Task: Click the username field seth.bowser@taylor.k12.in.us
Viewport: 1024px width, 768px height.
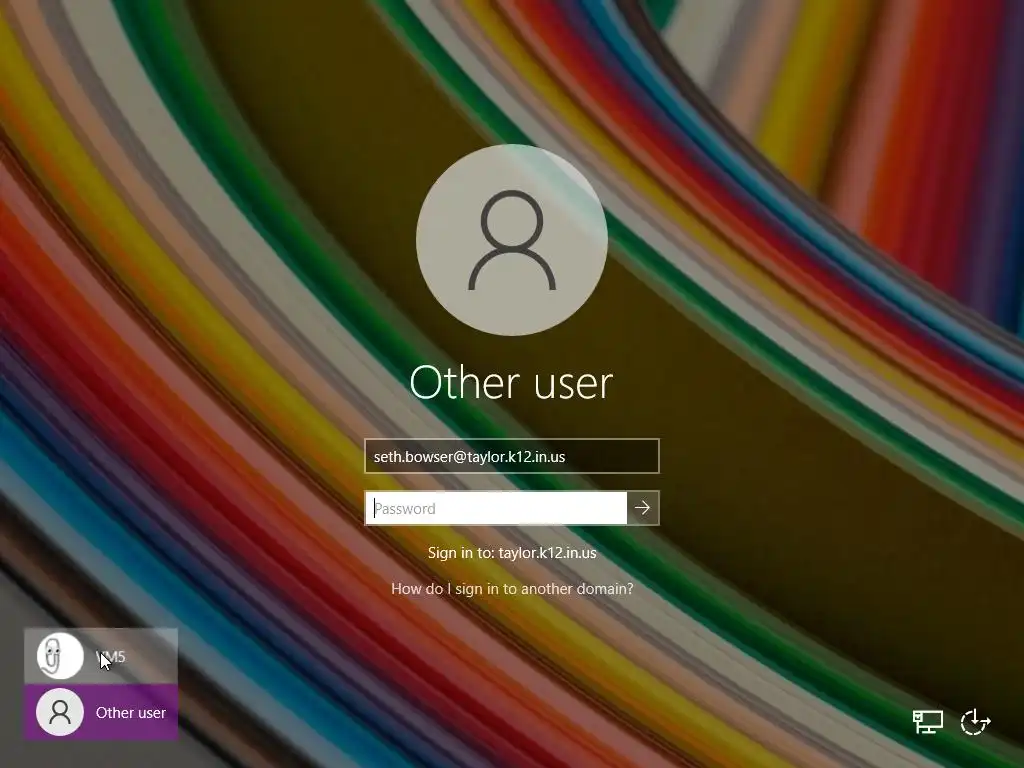Action: 512,456
